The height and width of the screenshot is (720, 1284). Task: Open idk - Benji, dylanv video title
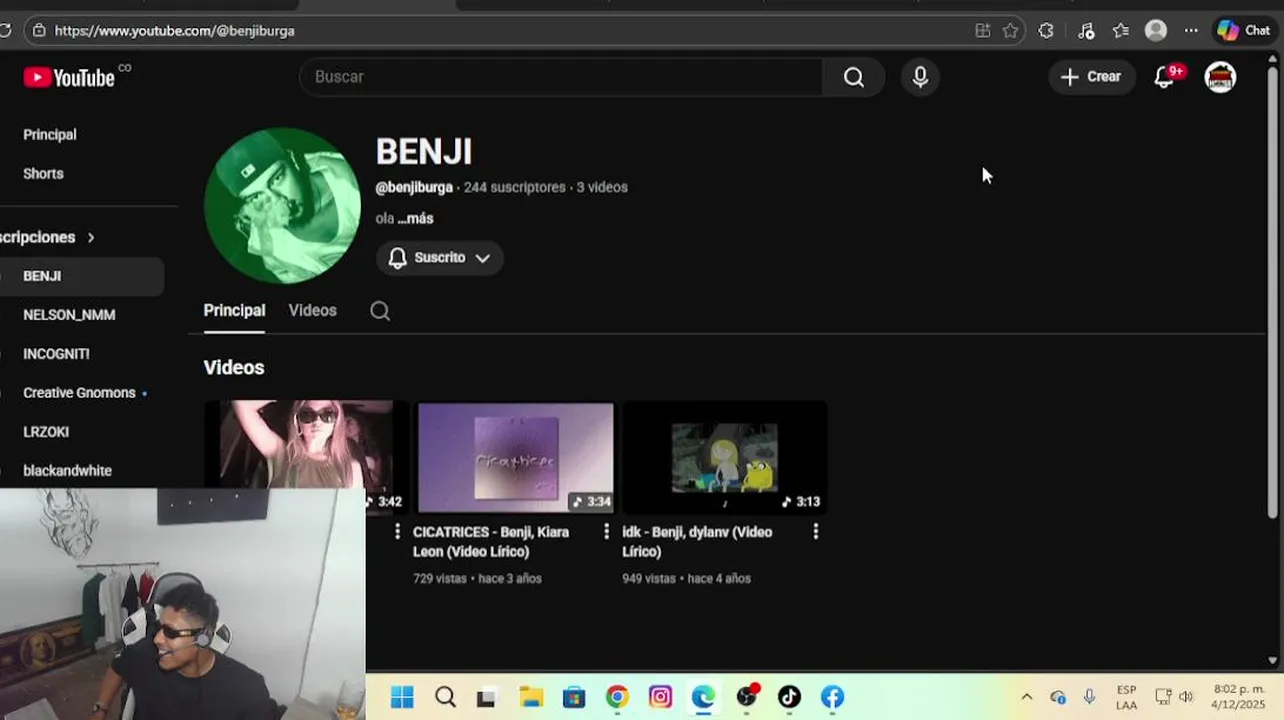pyautogui.click(x=697, y=542)
